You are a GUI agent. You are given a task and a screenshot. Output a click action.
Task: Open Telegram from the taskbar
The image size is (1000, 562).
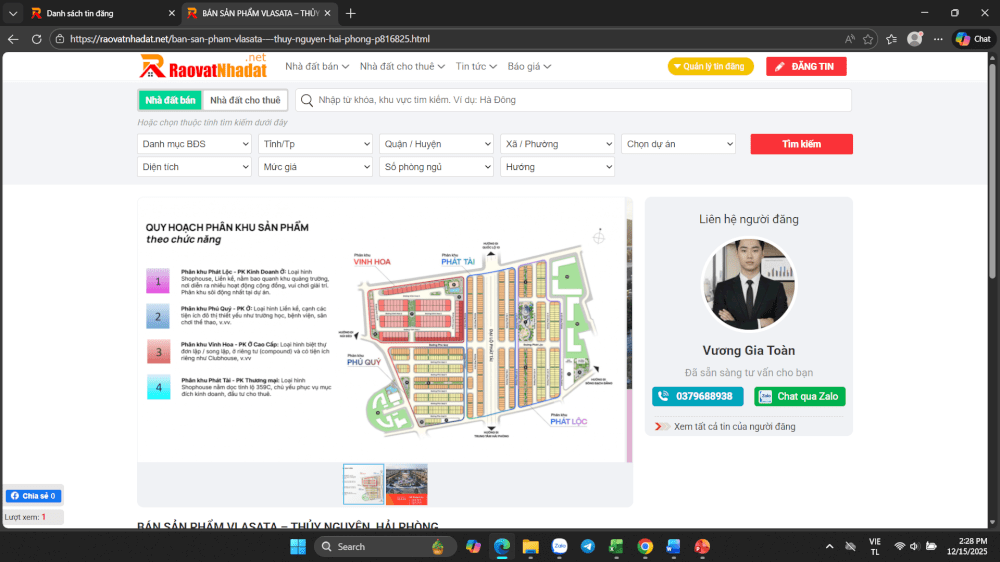tap(587, 546)
